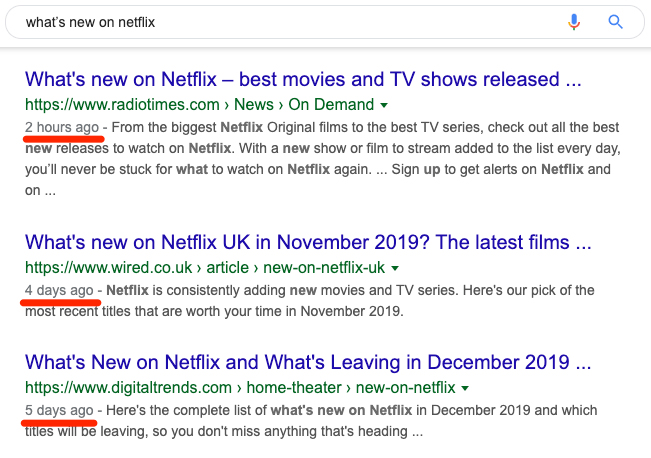Click the digitaltrends.com green URL

click(x=128, y=388)
